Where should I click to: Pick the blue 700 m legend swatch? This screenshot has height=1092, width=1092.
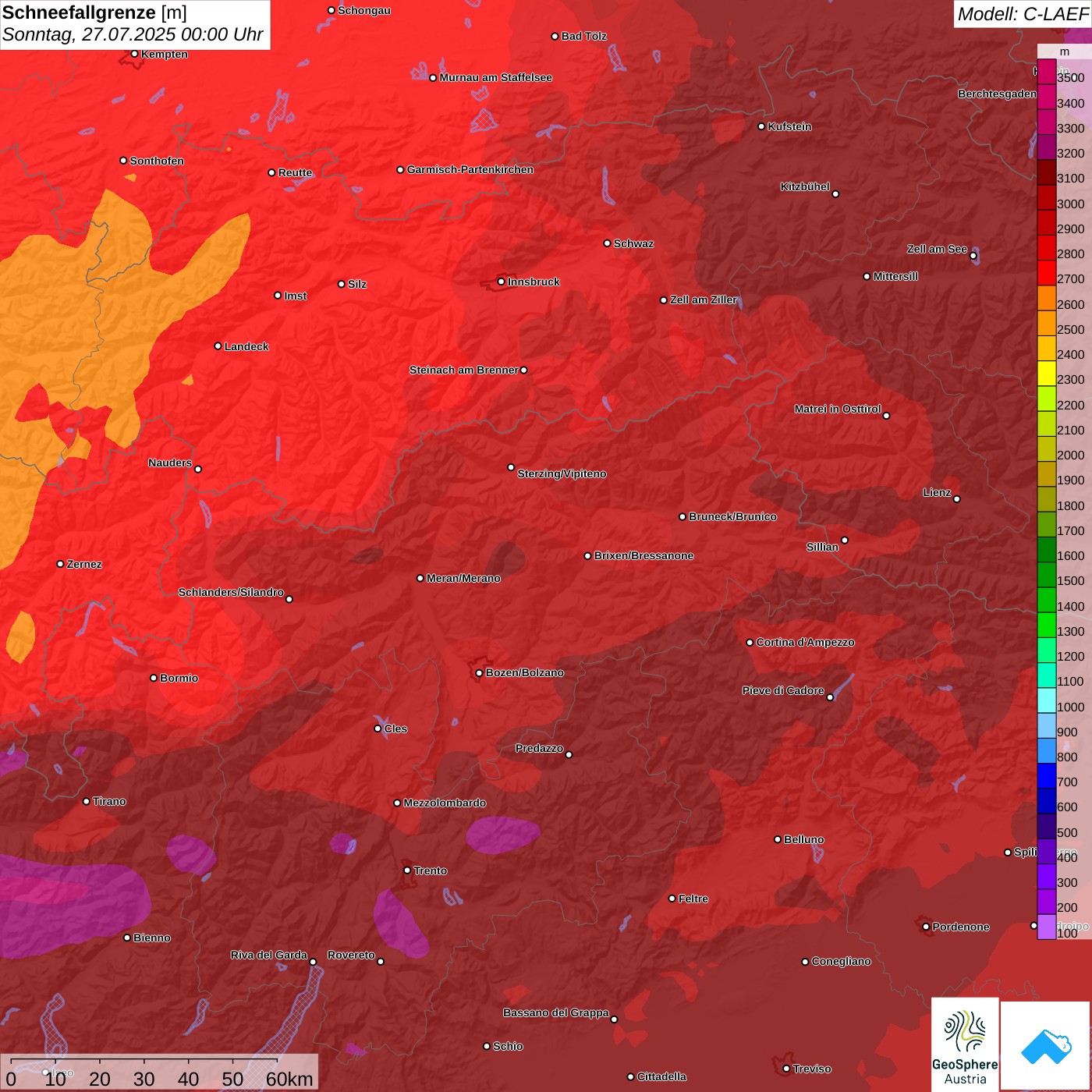[1046, 776]
